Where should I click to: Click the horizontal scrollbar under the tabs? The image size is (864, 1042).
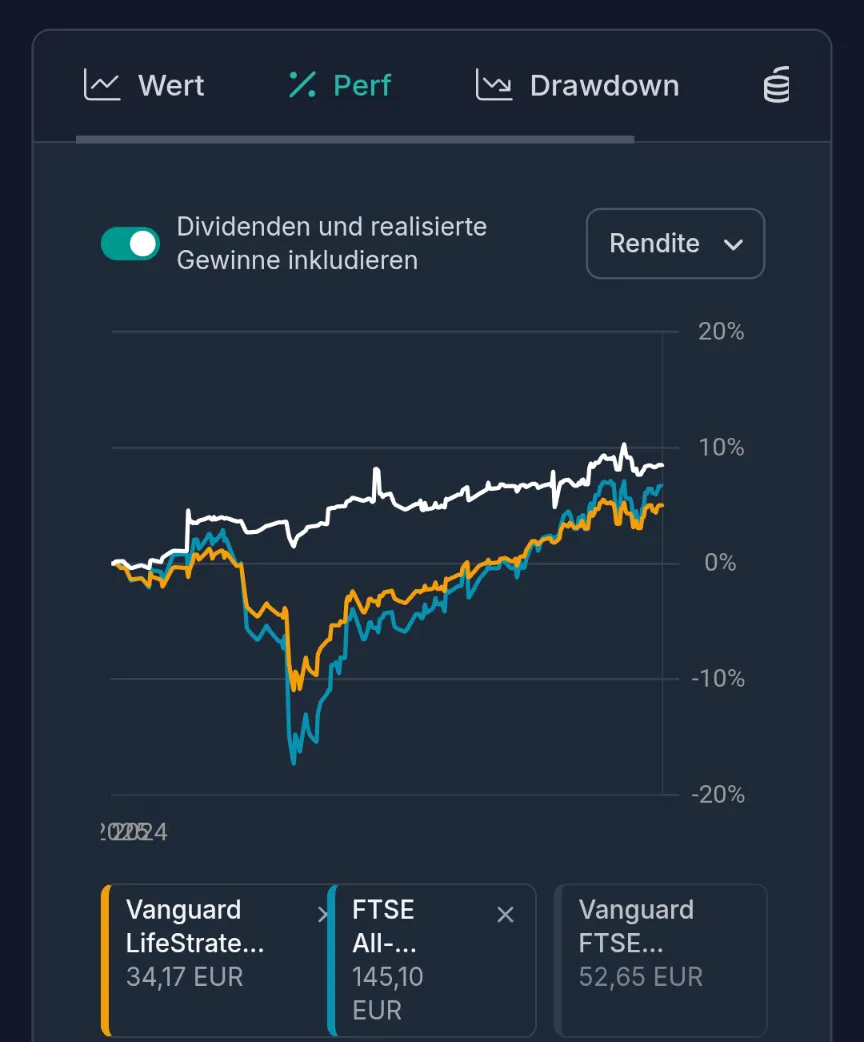355,139
